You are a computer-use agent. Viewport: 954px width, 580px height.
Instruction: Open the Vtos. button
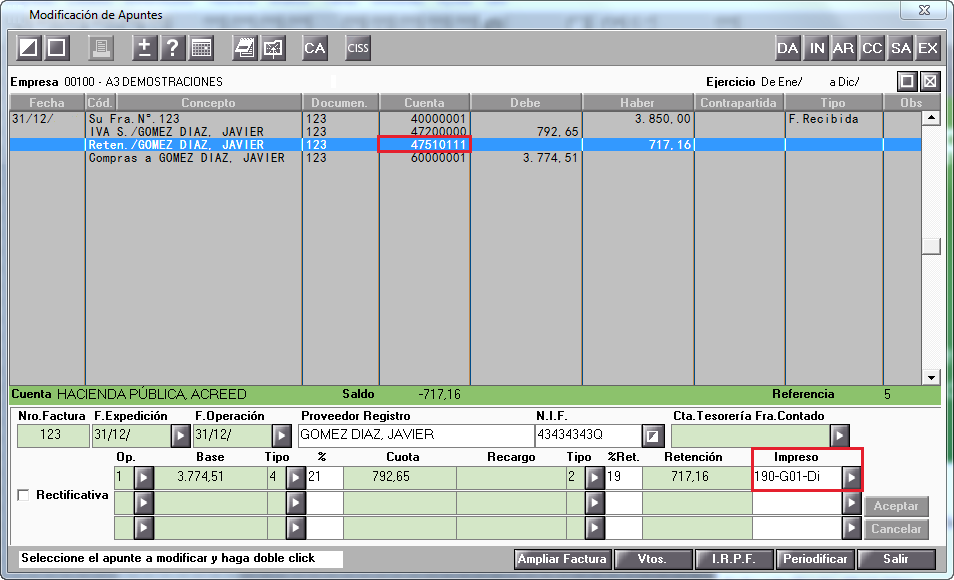[x=653, y=559]
